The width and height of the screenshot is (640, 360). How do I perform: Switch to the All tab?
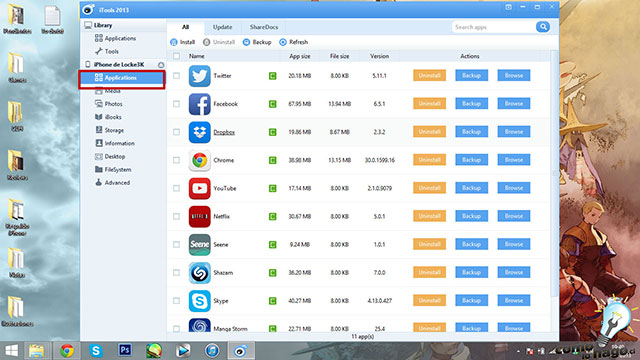185,27
